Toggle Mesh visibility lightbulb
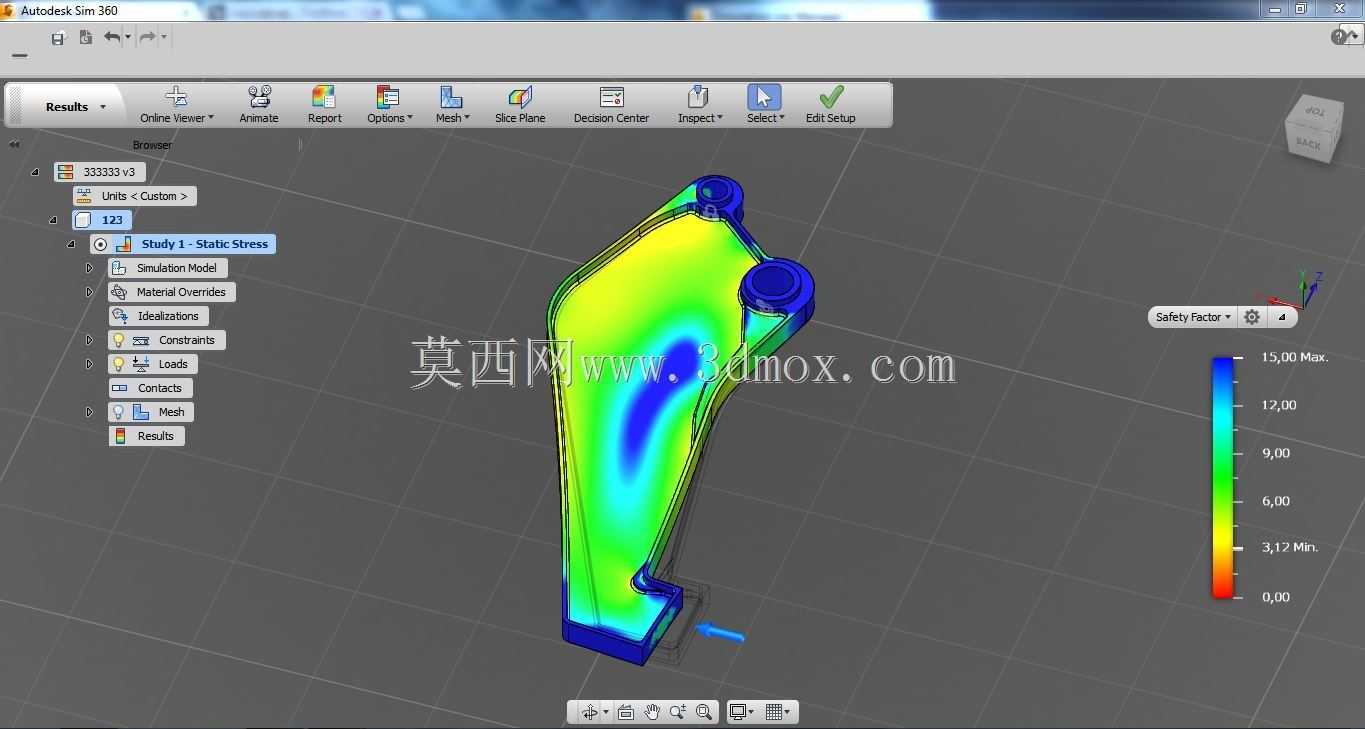Viewport: 1365px width, 729px height. tap(119, 412)
